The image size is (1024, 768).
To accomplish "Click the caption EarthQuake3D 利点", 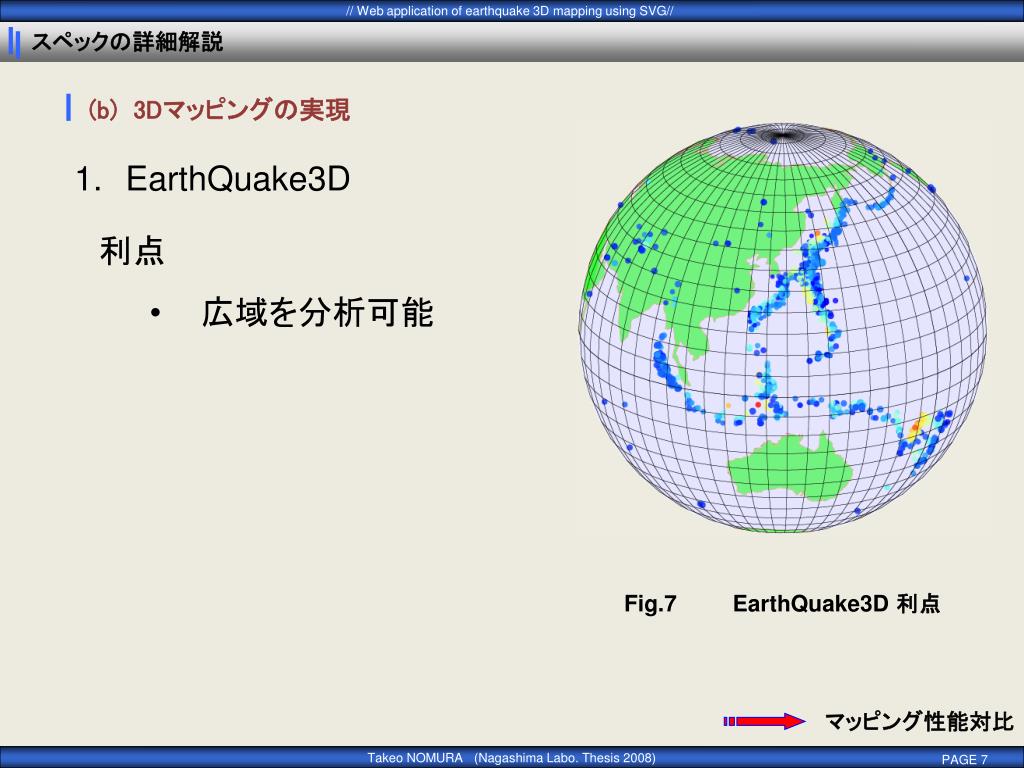I will [837, 603].
